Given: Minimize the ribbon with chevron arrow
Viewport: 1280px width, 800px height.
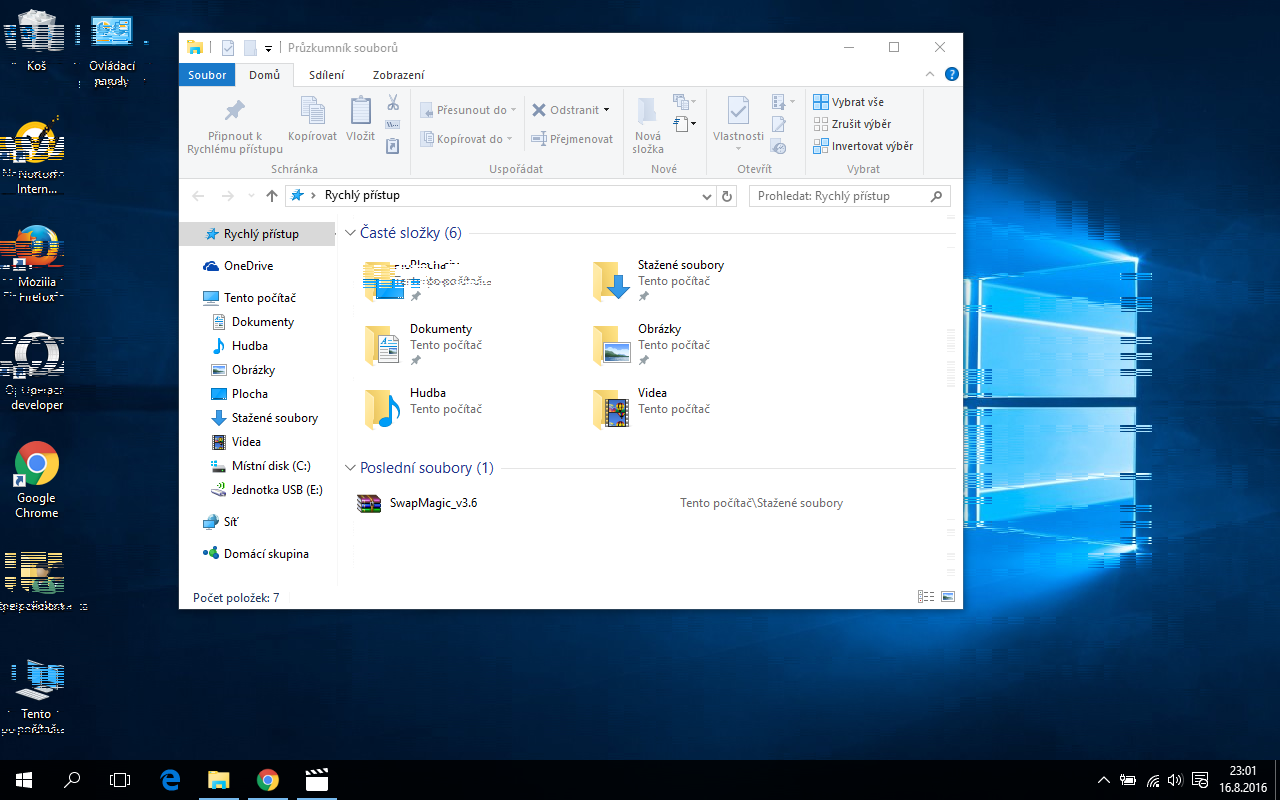Looking at the screenshot, I should tap(931, 75).
